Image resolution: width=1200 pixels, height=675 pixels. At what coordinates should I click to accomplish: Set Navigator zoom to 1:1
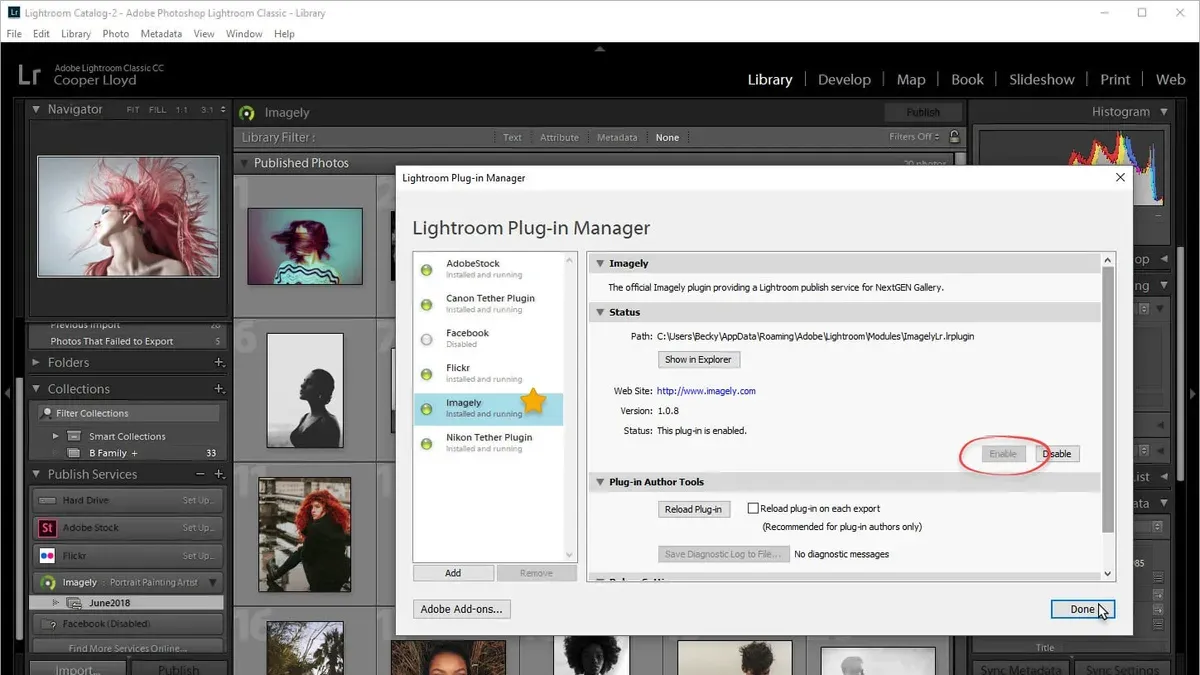182,110
